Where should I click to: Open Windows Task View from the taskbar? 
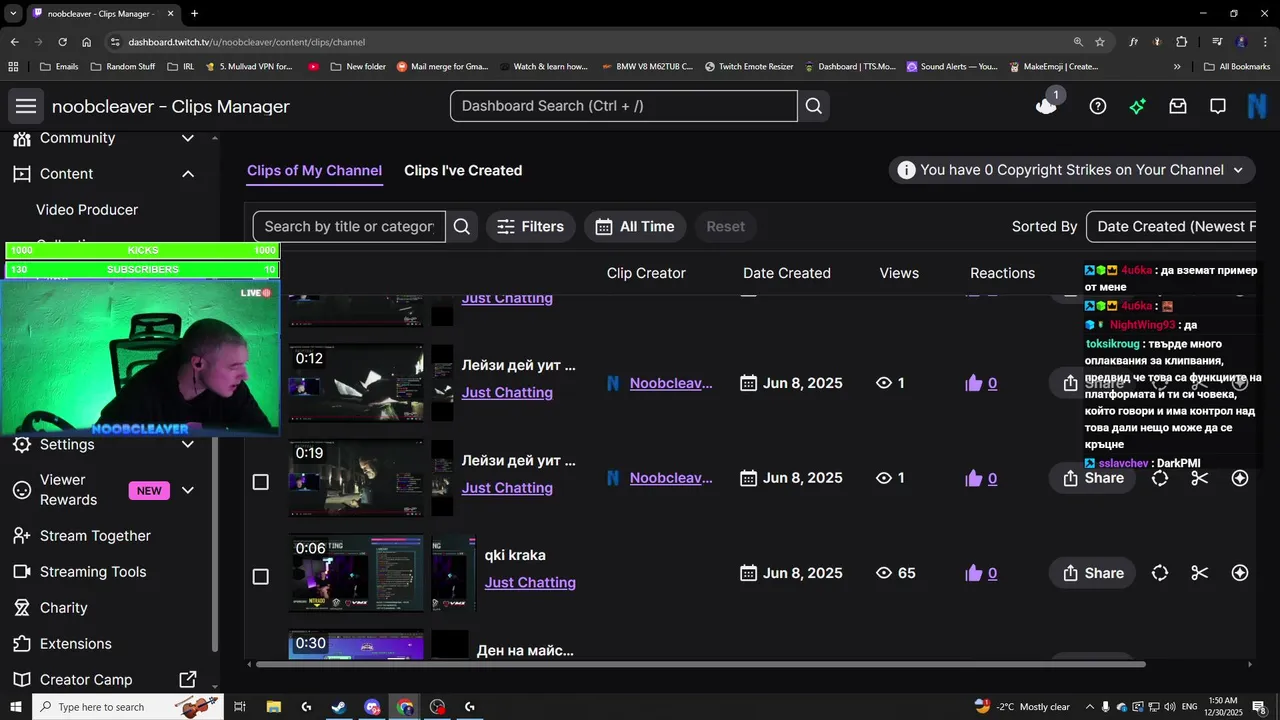pos(240,707)
